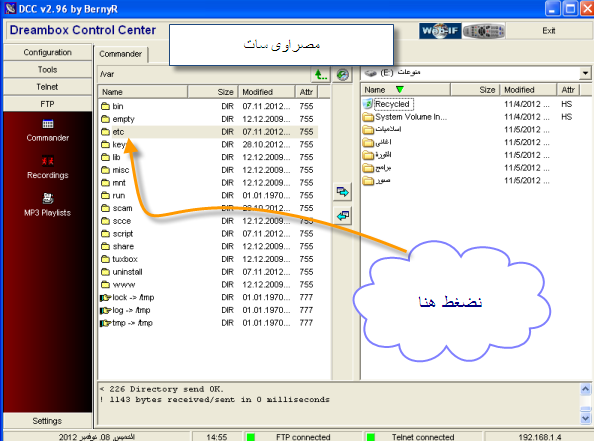Sort local pane by Attr column

click(568, 90)
